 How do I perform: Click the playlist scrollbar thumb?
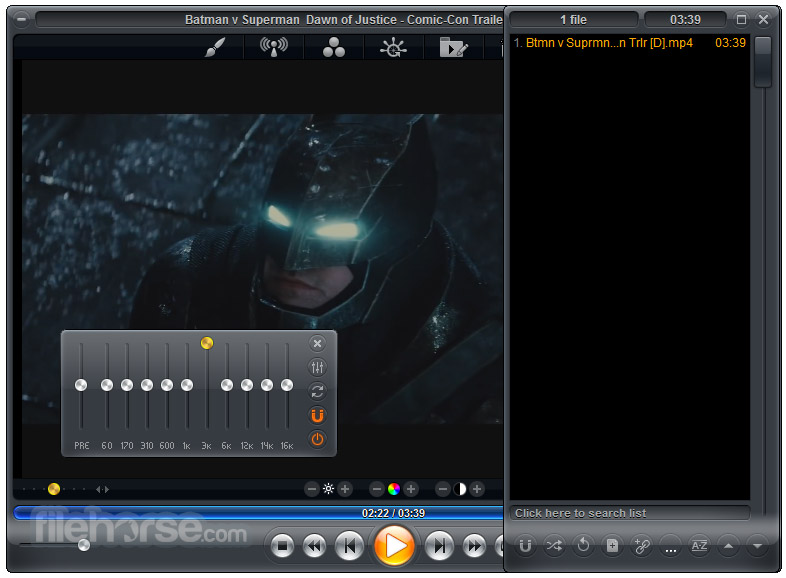[763, 62]
